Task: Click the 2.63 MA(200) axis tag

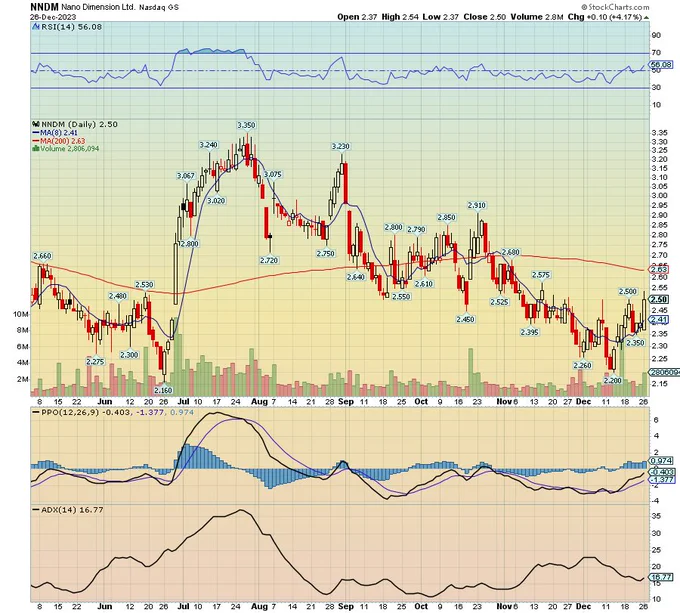Action: [660, 269]
